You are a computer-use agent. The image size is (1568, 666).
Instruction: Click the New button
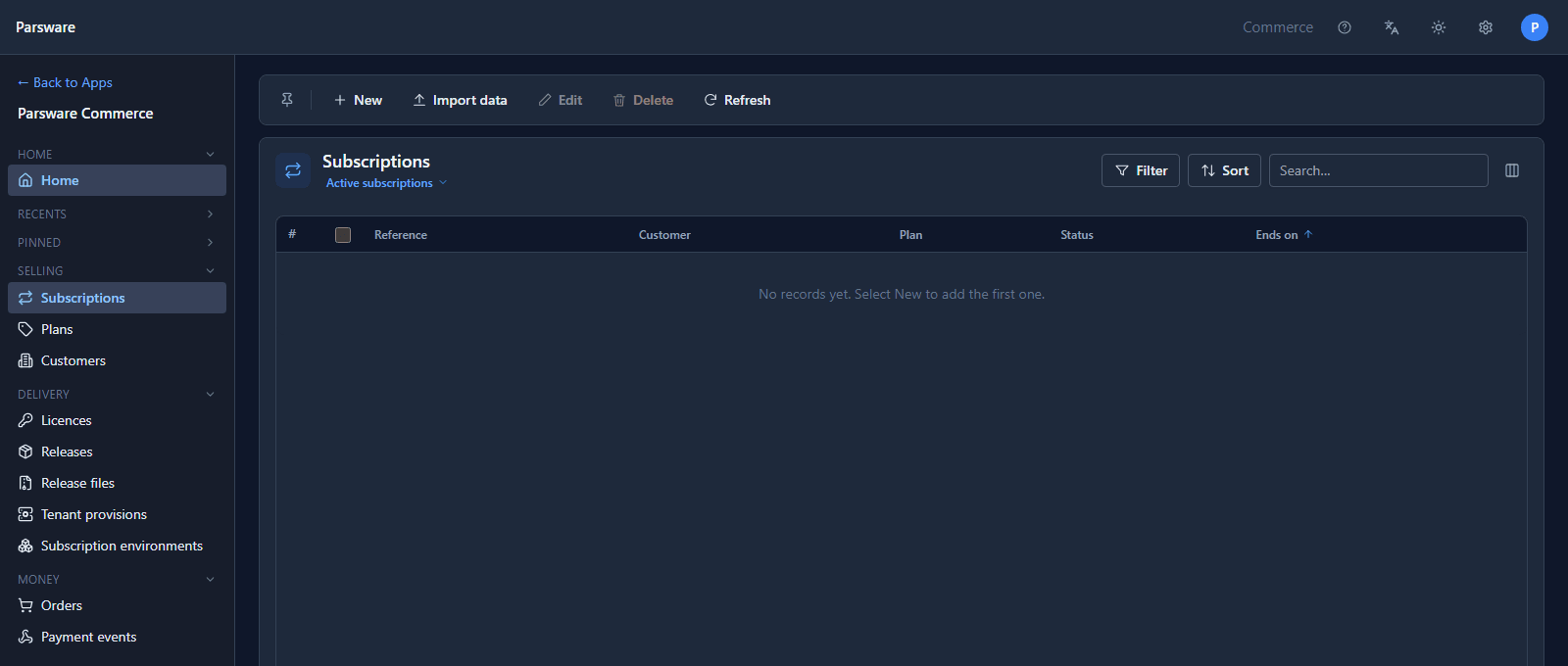click(358, 100)
